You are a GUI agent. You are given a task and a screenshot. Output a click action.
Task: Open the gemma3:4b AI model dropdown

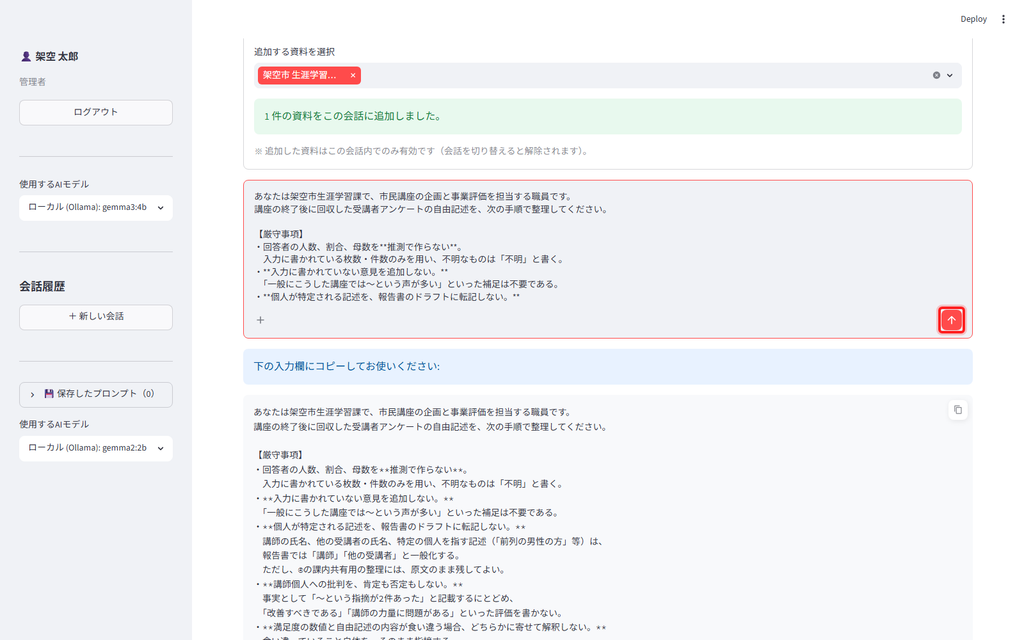coord(96,208)
